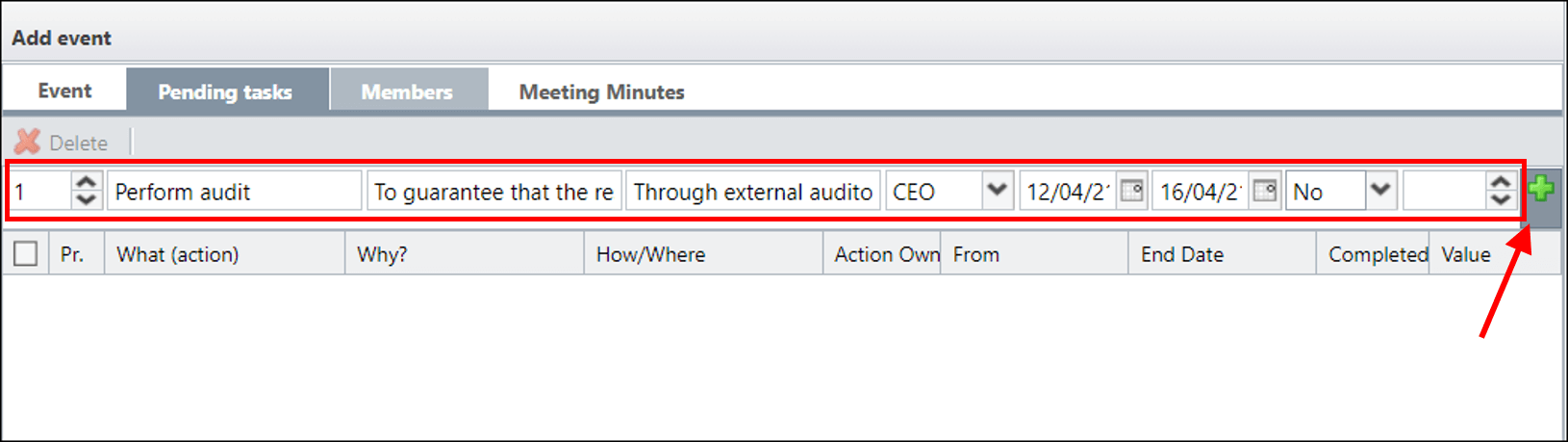Increase Value with the up stepper arrow

coord(1500,181)
